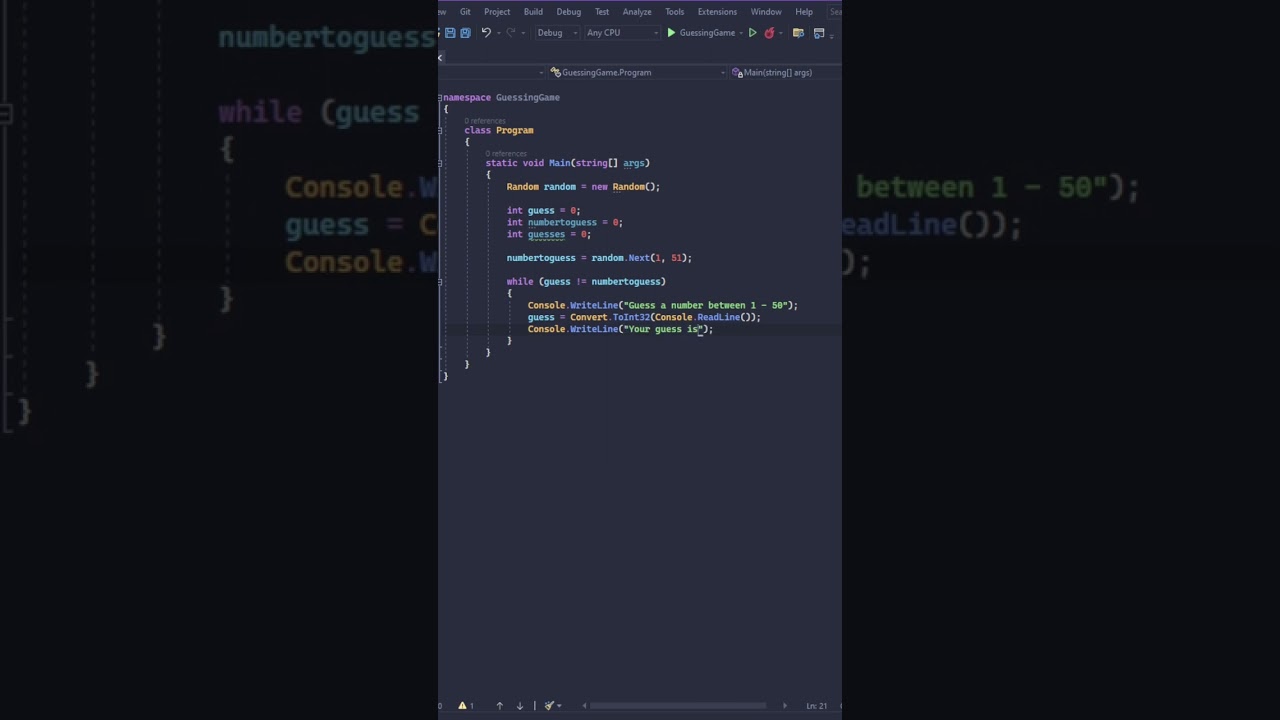Collapse the namespace GuessingGame block
This screenshot has height=720, width=1280.
[x=441, y=98]
